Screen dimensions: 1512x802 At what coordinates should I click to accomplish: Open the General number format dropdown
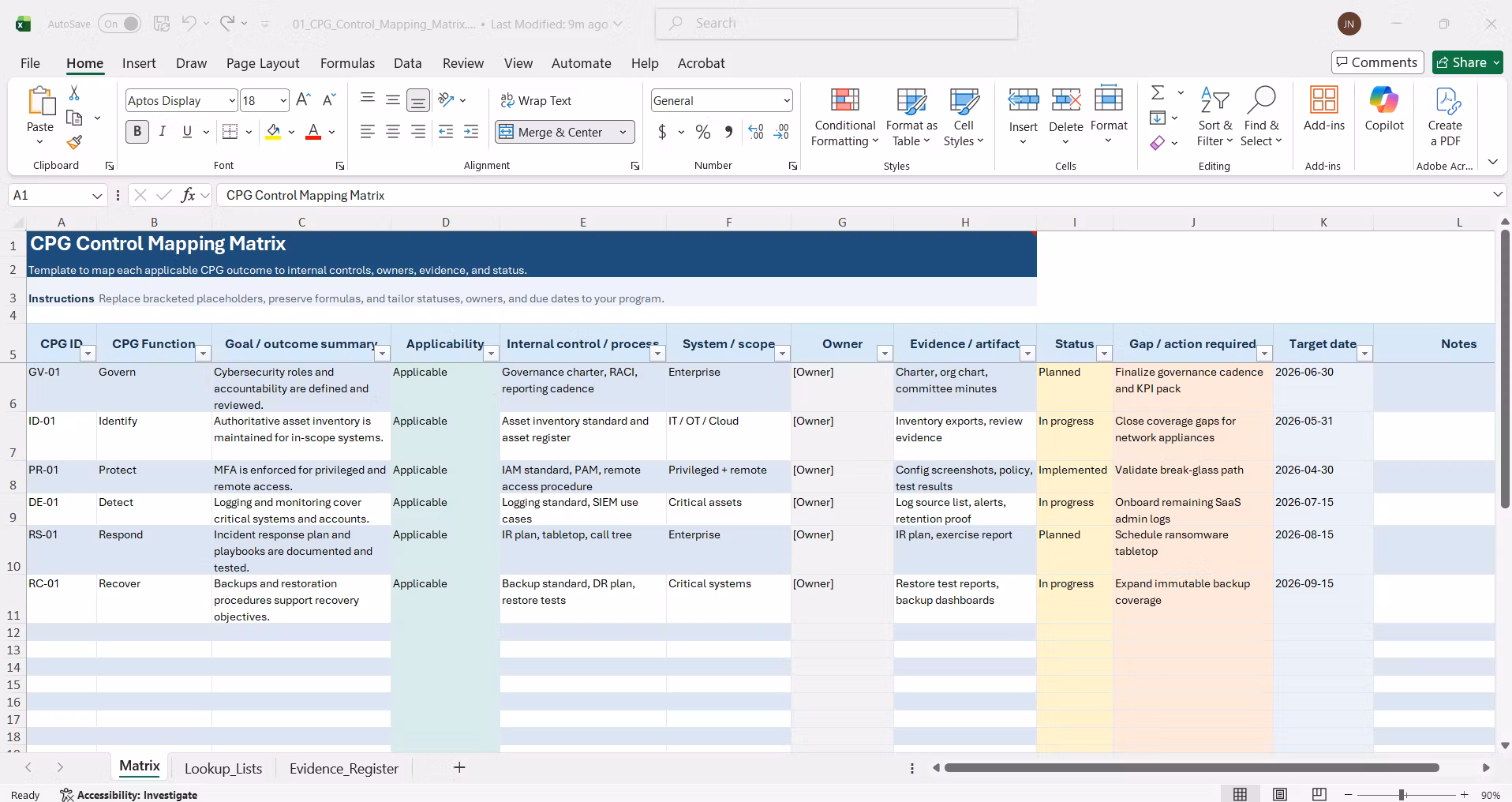787,100
